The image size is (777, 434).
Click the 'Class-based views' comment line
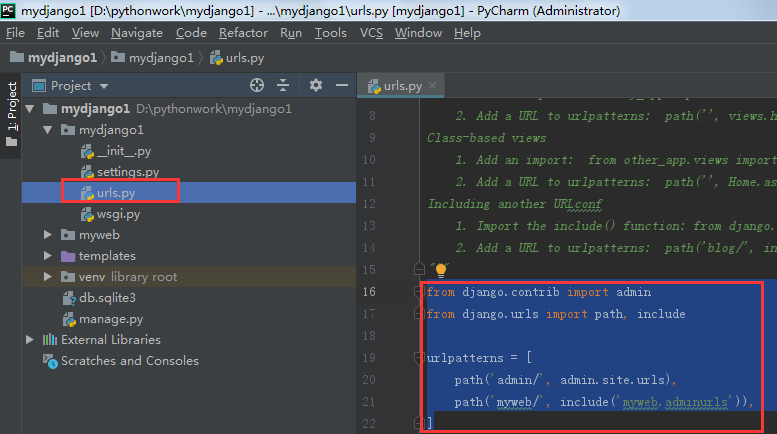click(x=487, y=138)
